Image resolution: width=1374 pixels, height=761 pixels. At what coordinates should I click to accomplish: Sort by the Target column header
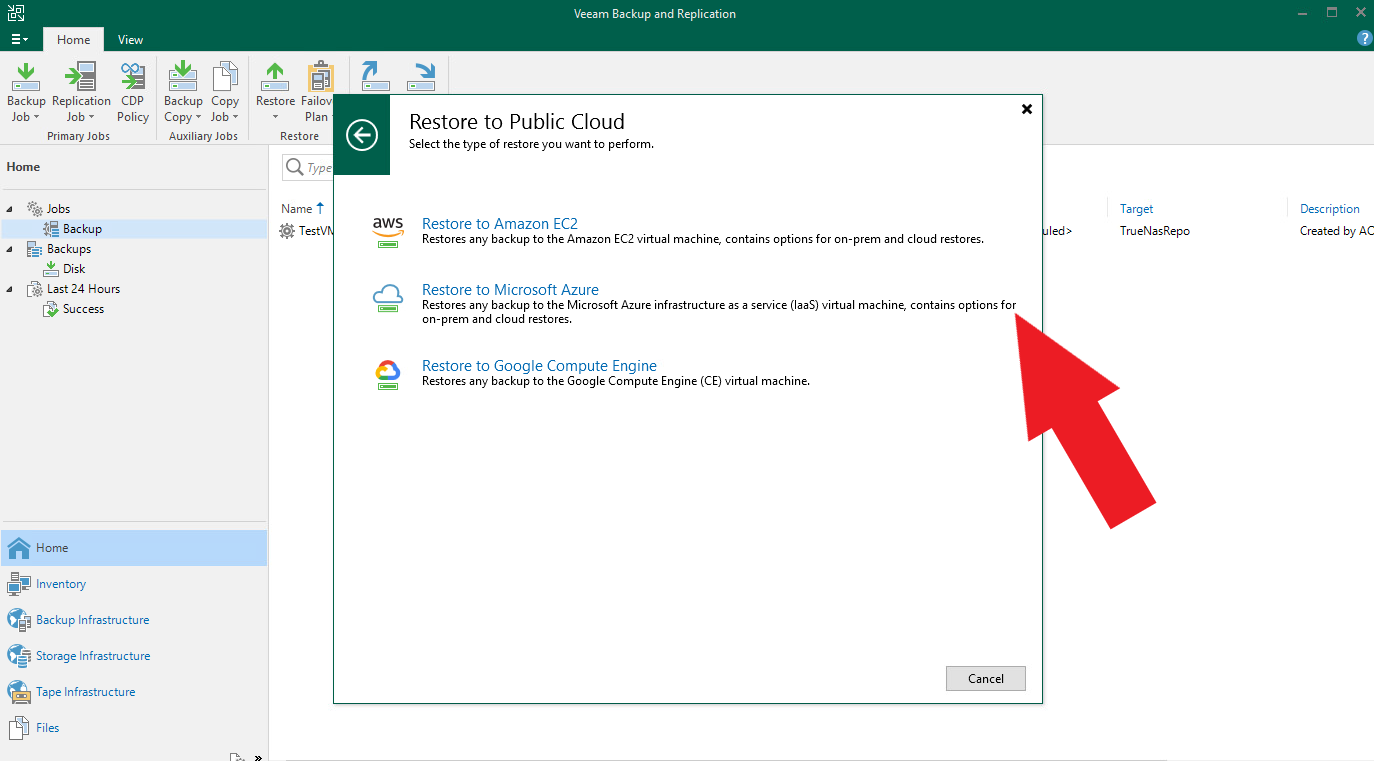1137,209
